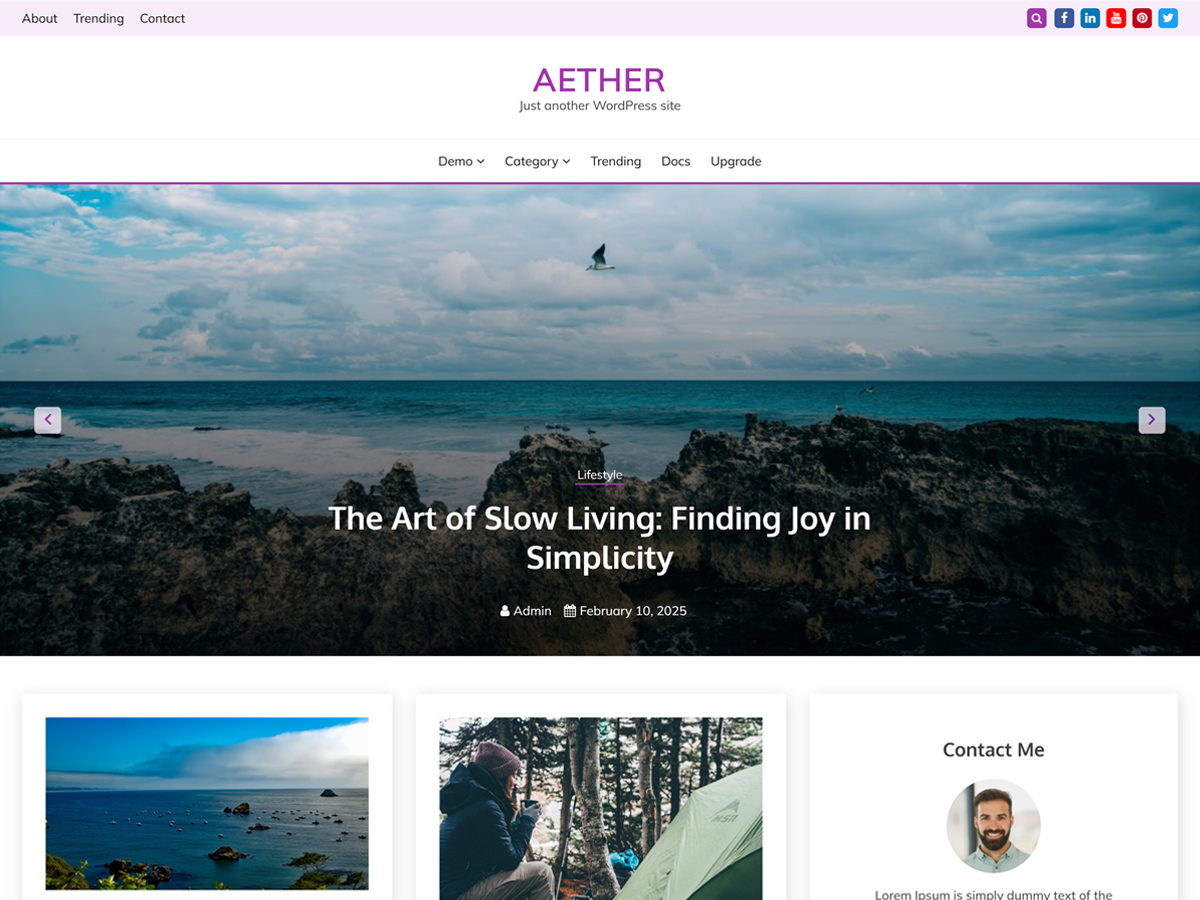The image size is (1200, 900).
Task: Open The Art of Slow Living post
Action: [x=600, y=538]
